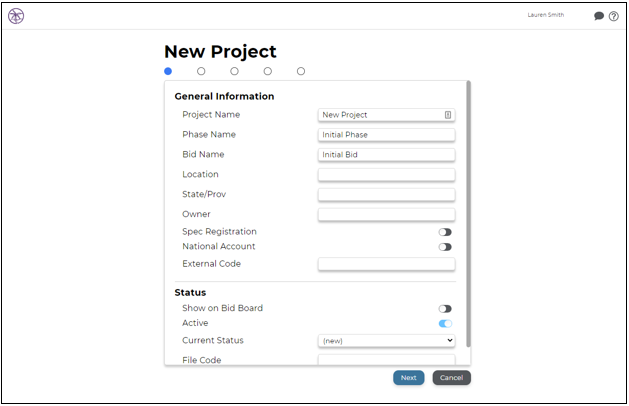Toggle Show on Bid Board
The image size is (629, 406).
click(445, 309)
